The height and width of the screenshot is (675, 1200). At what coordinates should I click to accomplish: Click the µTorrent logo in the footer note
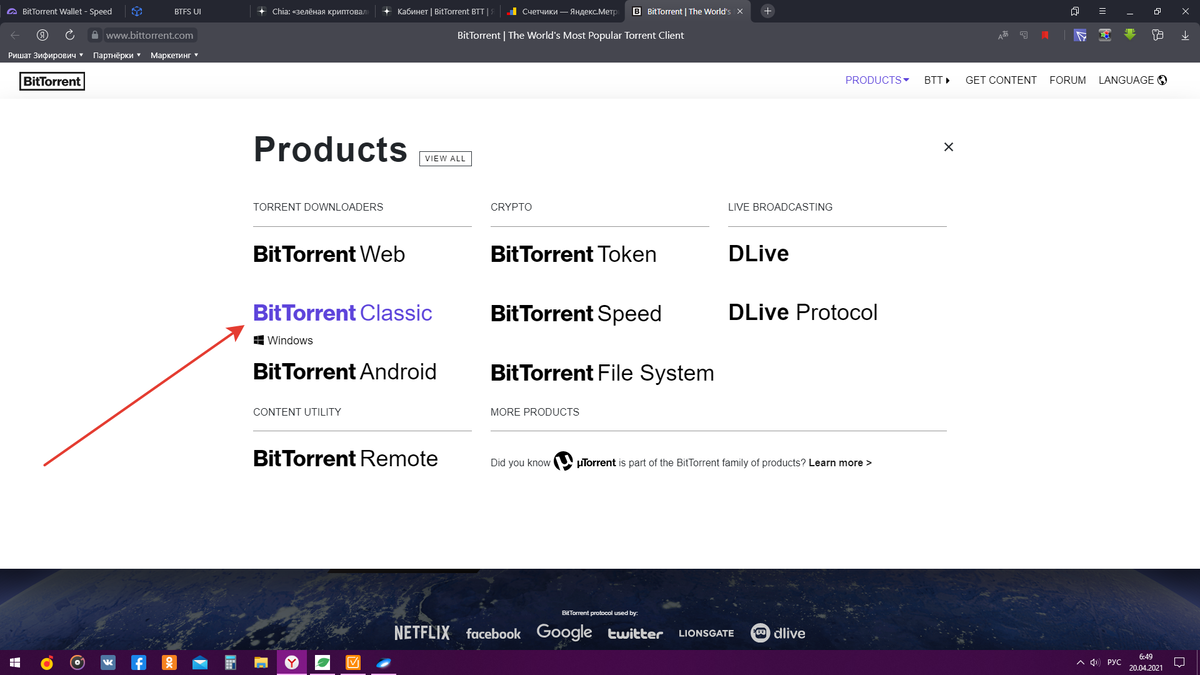[x=563, y=462]
